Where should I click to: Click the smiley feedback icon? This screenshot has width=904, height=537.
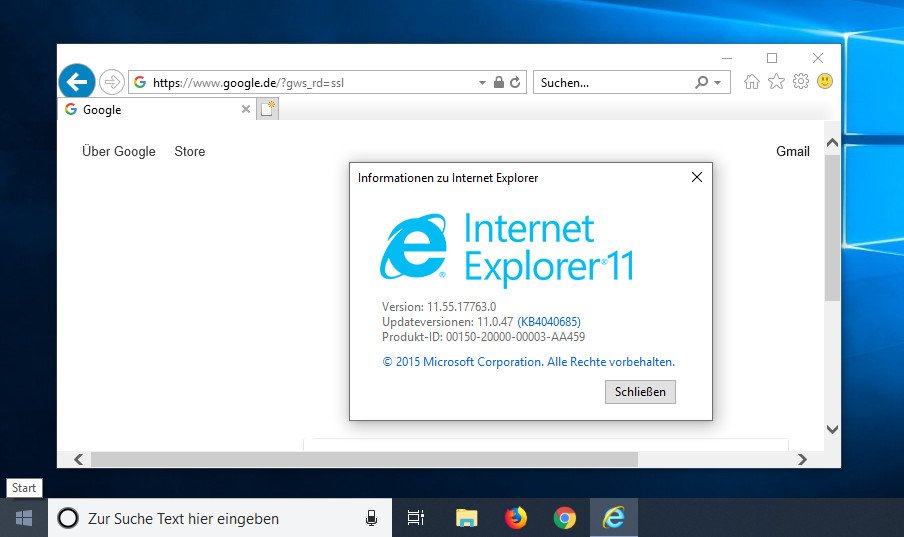(x=825, y=81)
